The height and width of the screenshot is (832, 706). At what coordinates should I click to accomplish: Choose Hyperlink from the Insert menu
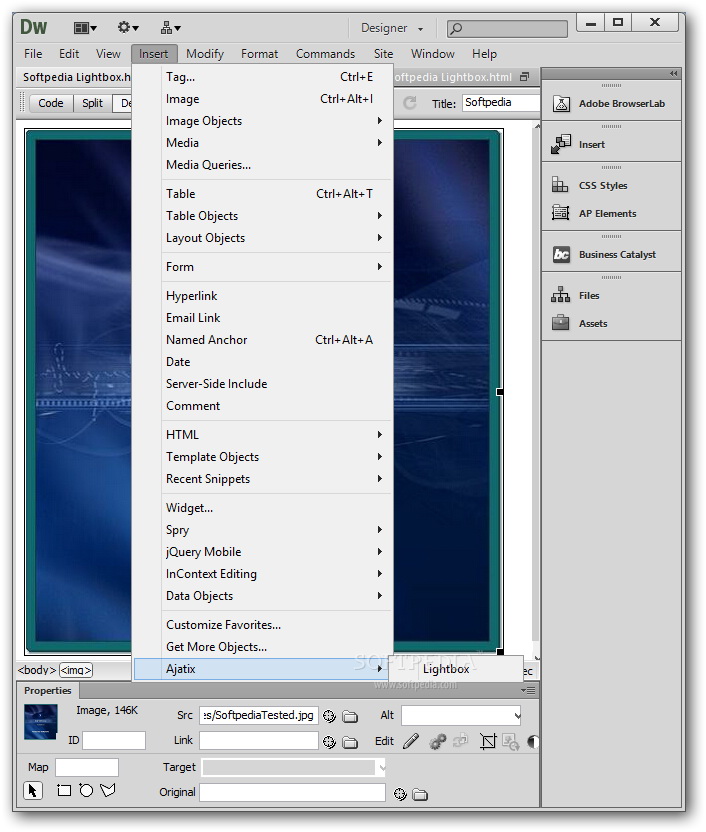coord(191,296)
